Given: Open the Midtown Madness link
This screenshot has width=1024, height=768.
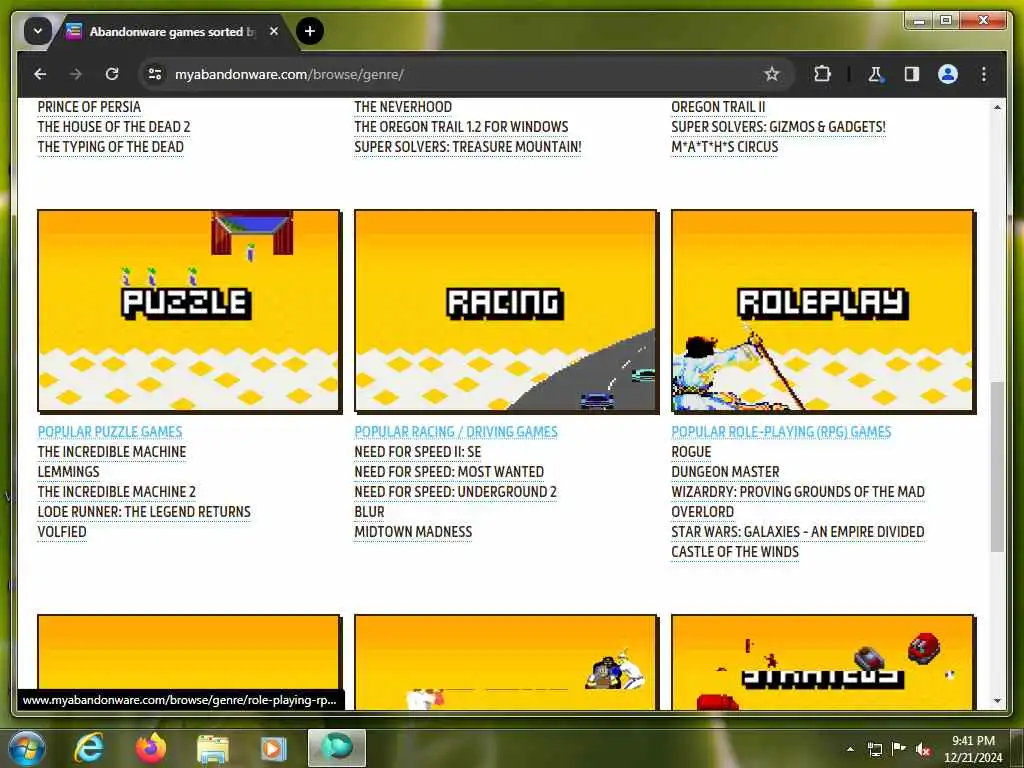Looking at the screenshot, I should pos(413,532).
